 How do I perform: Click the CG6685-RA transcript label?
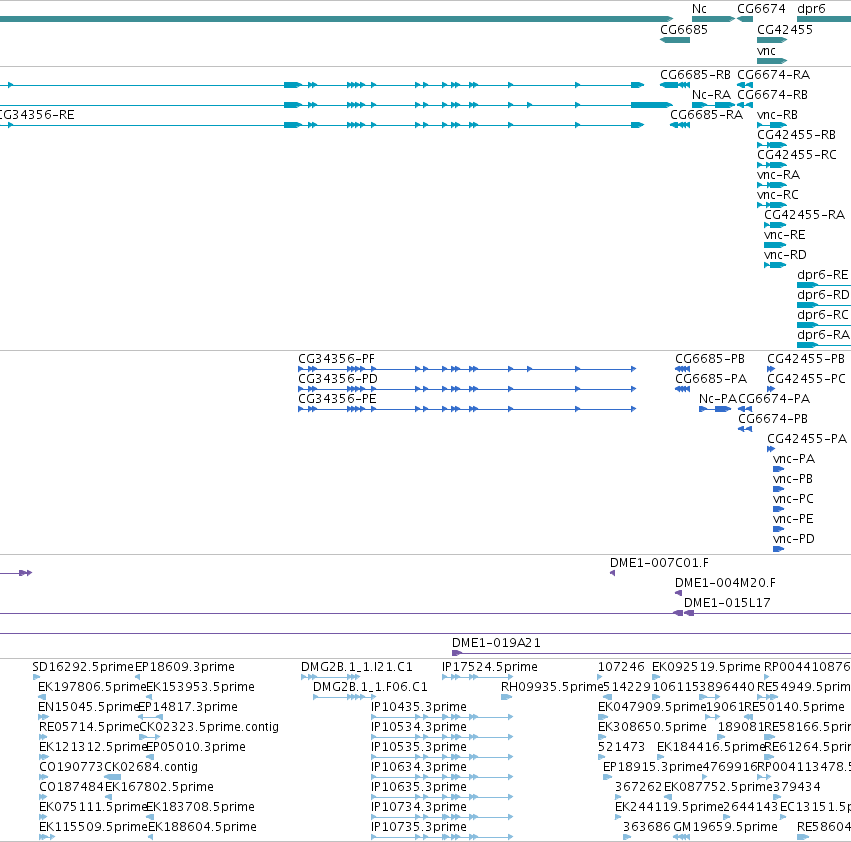[x=706, y=115]
